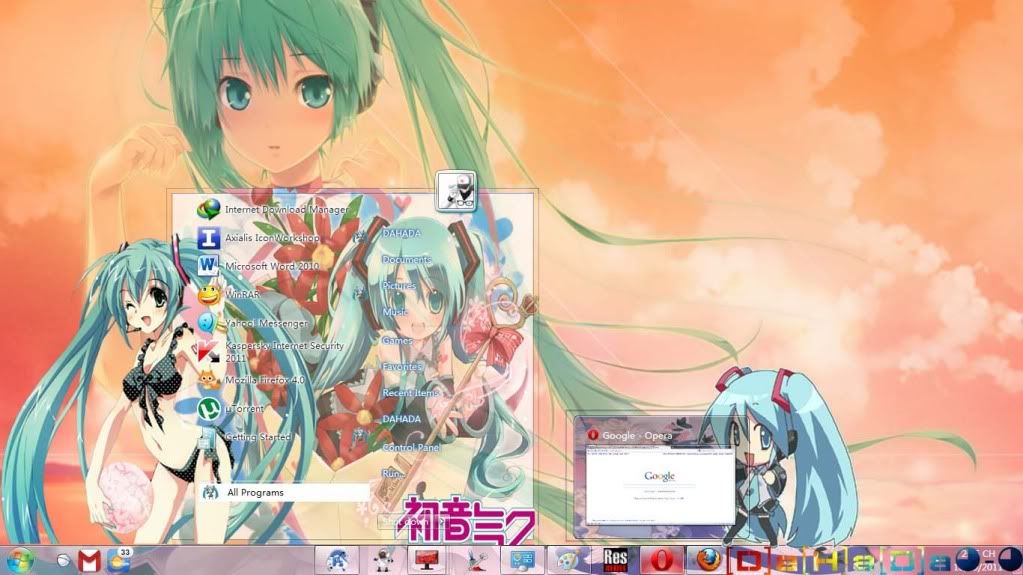Start Microsoft Word 2010
Screen dimensions: 1023x575
point(270,267)
